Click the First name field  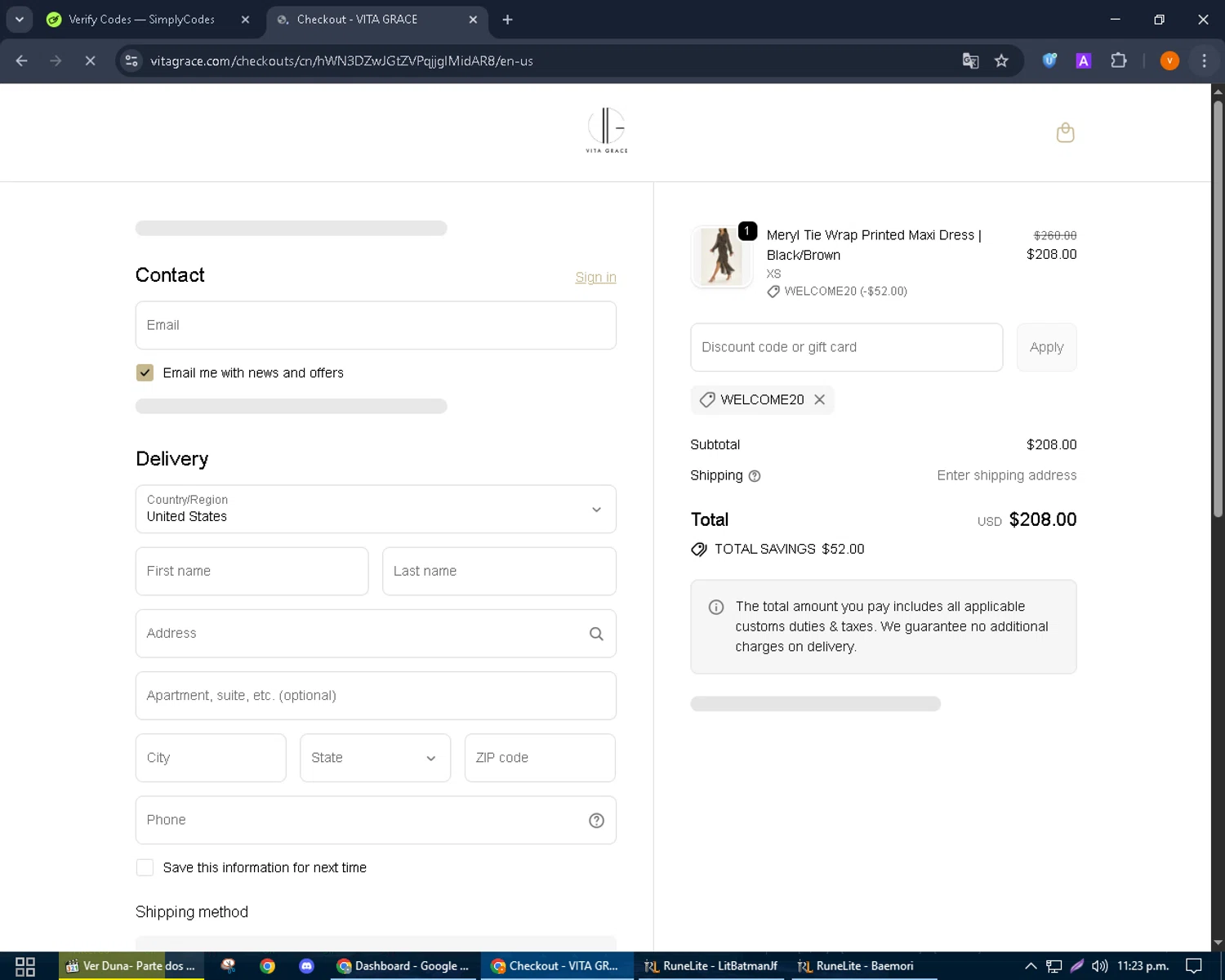click(x=252, y=571)
